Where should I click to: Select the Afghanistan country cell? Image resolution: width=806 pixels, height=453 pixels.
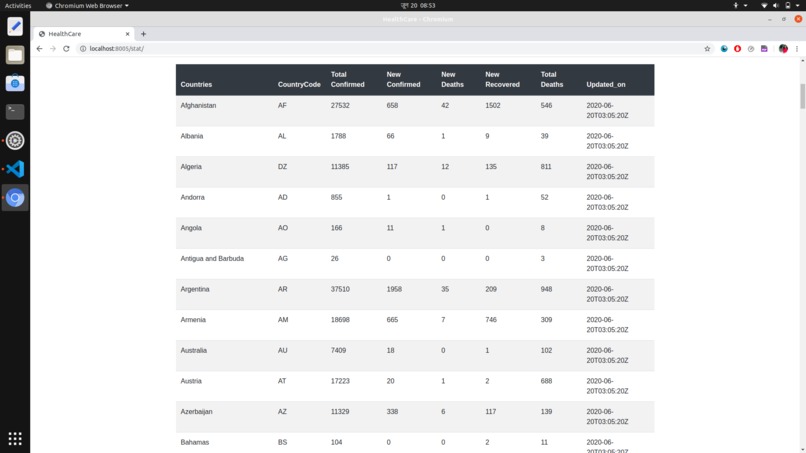tap(198, 105)
